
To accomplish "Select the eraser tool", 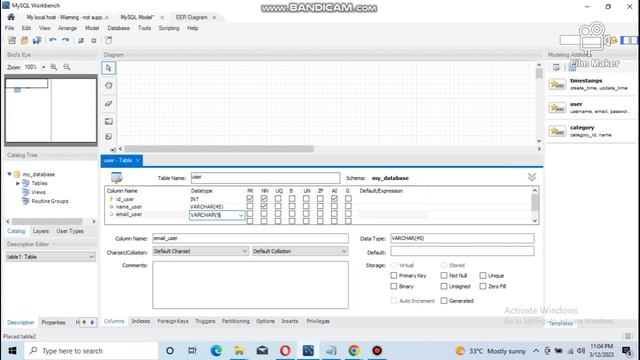I will coord(109,104).
